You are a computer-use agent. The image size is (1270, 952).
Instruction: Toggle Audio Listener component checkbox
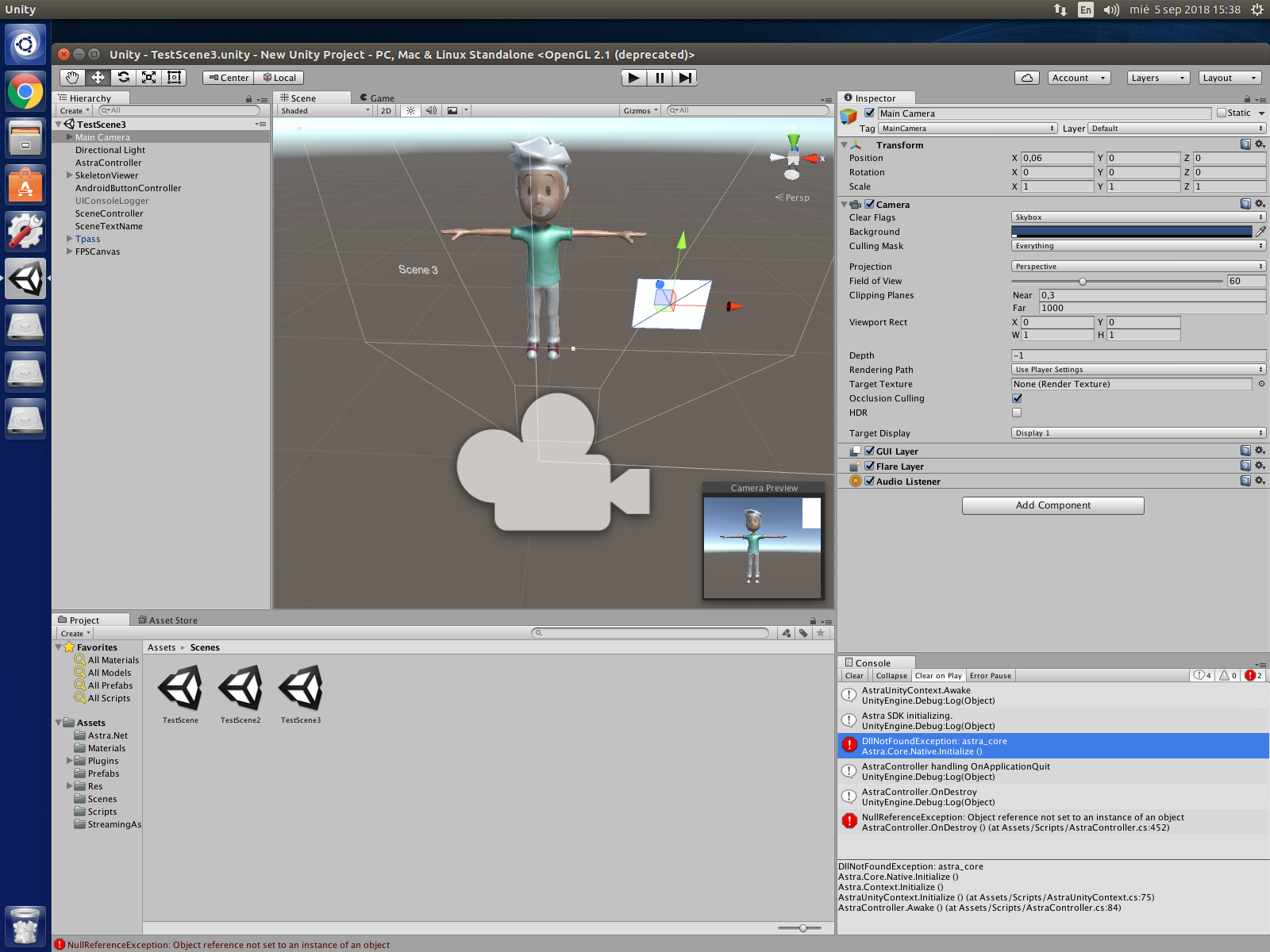869,481
